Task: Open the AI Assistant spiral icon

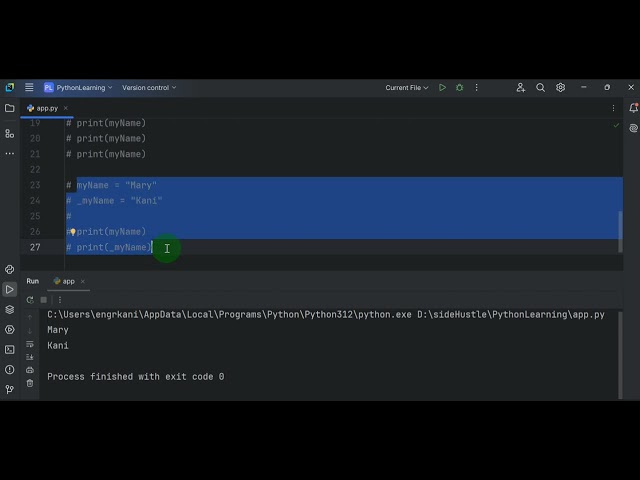Action: [633, 128]
